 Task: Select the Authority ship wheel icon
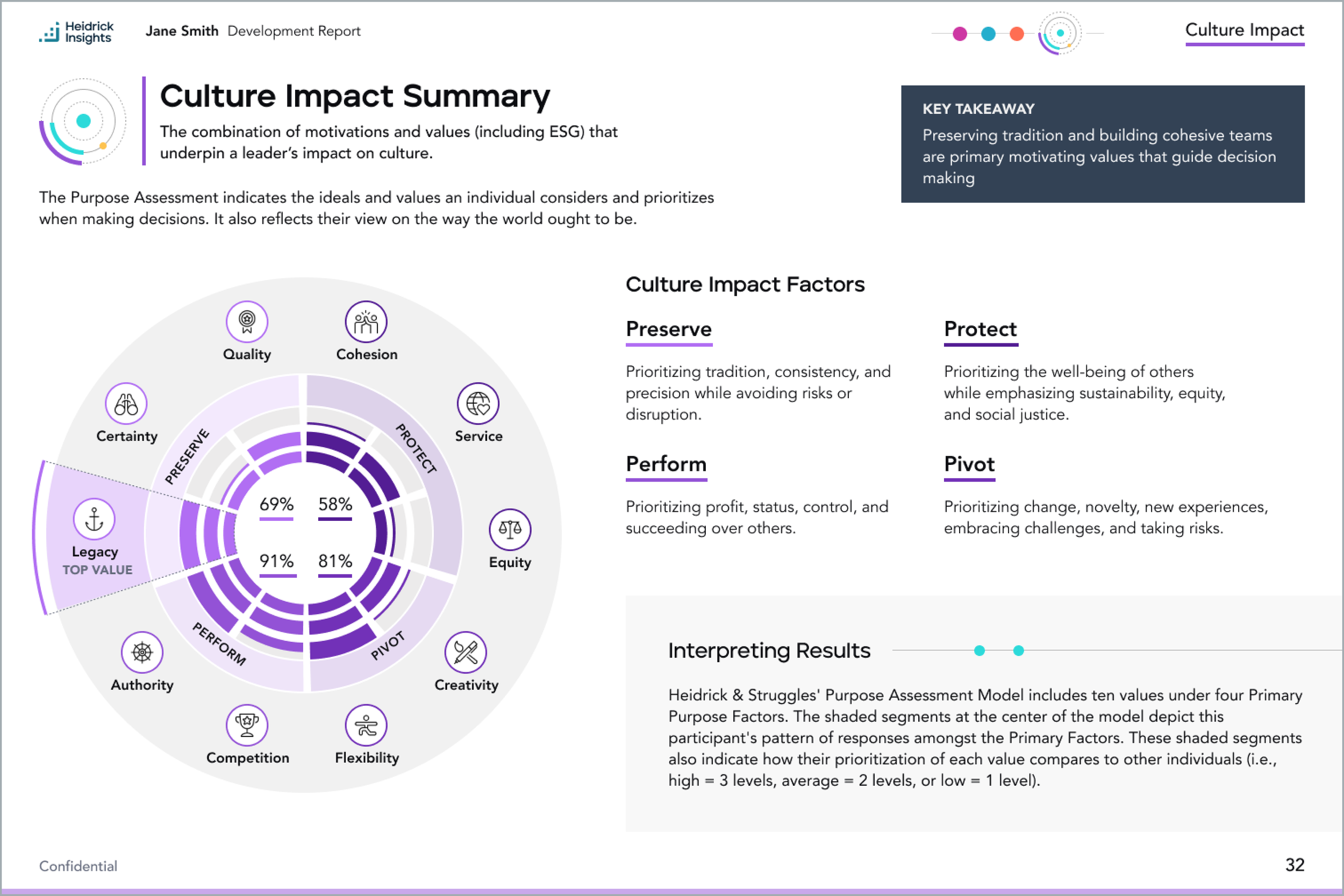click(x=142, y=652)
